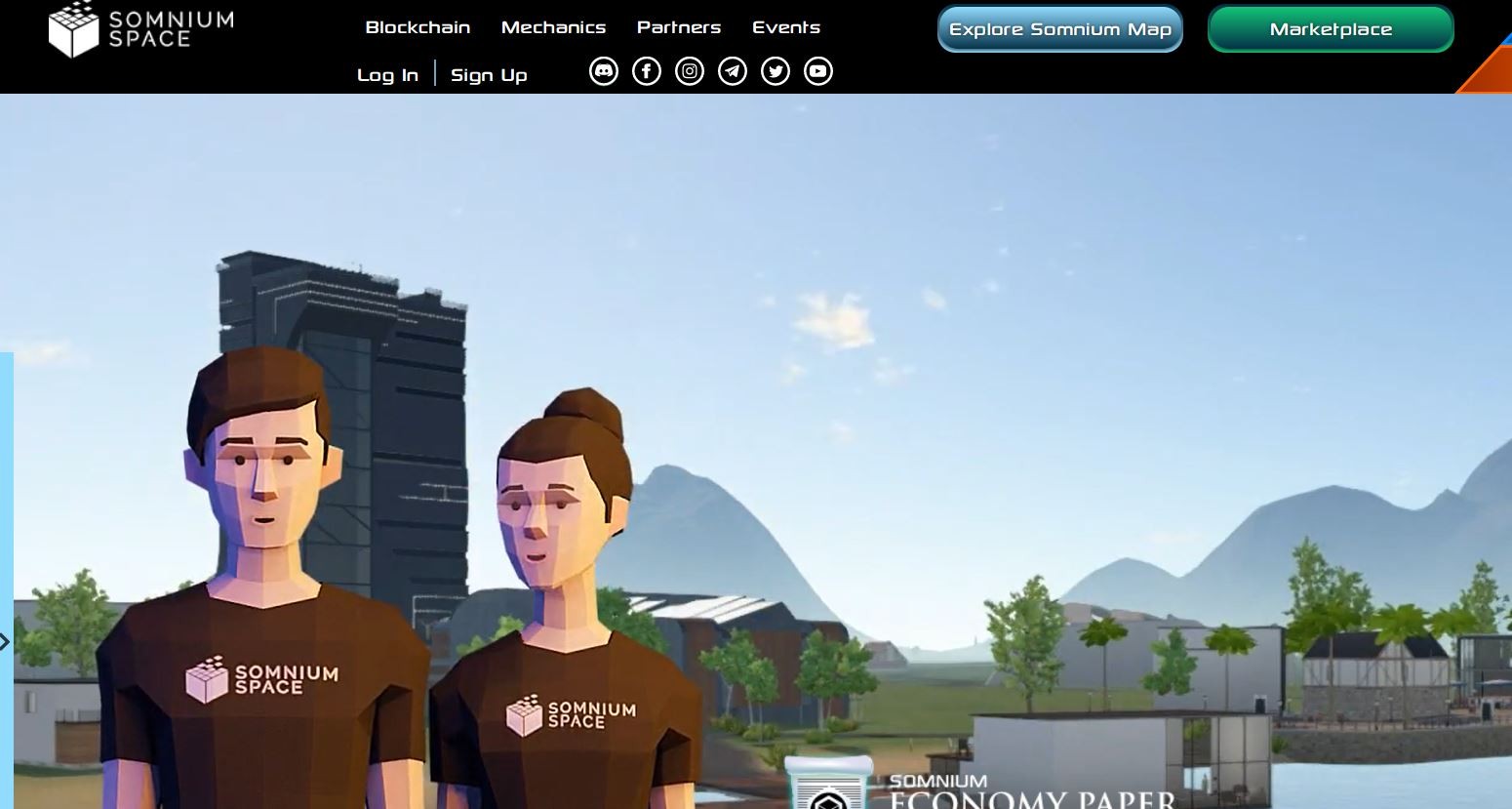Select Mechanics in the navigation

[553, 27]
